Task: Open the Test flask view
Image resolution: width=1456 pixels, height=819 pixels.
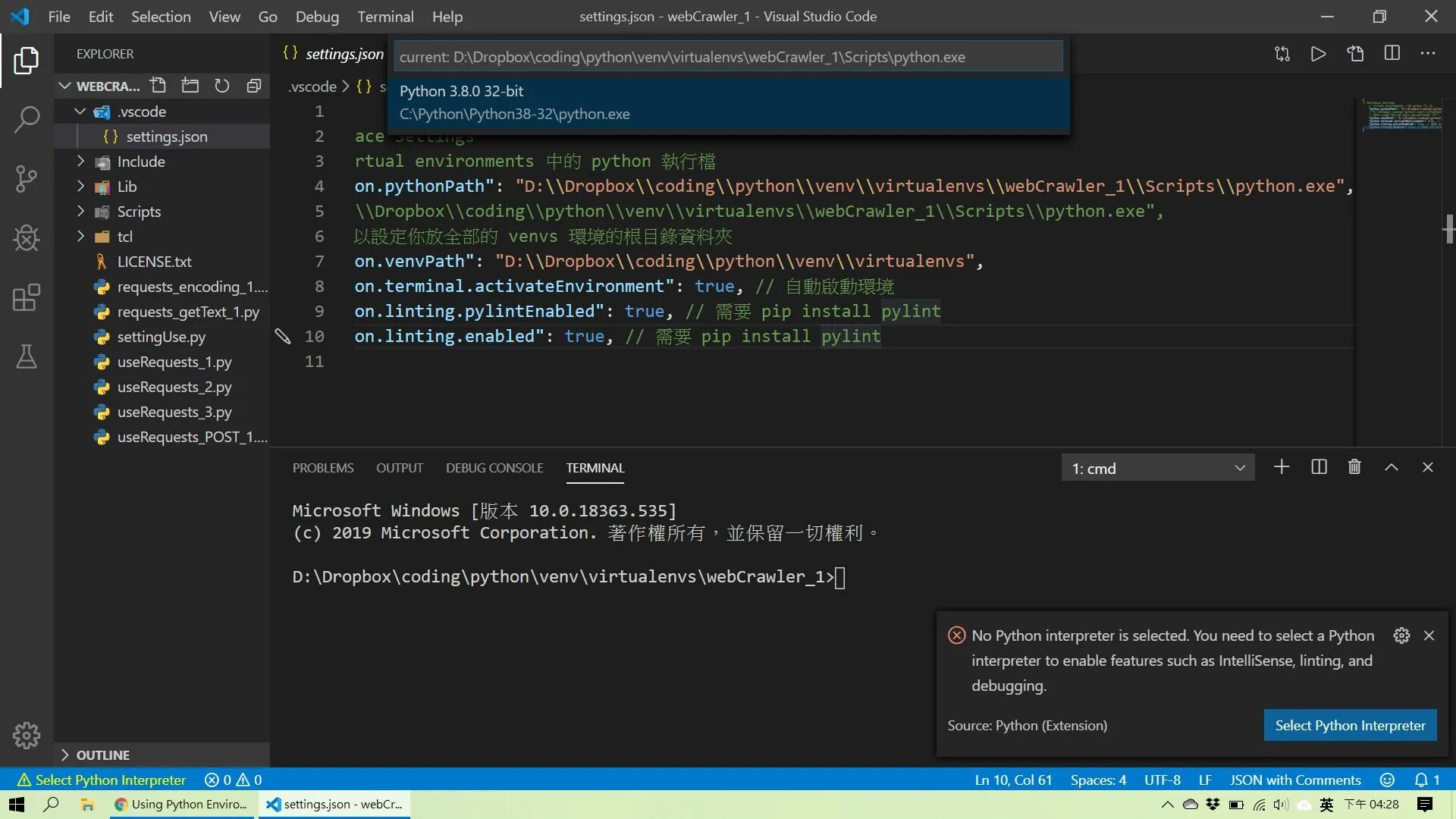Action: click(x=27, y=356)
